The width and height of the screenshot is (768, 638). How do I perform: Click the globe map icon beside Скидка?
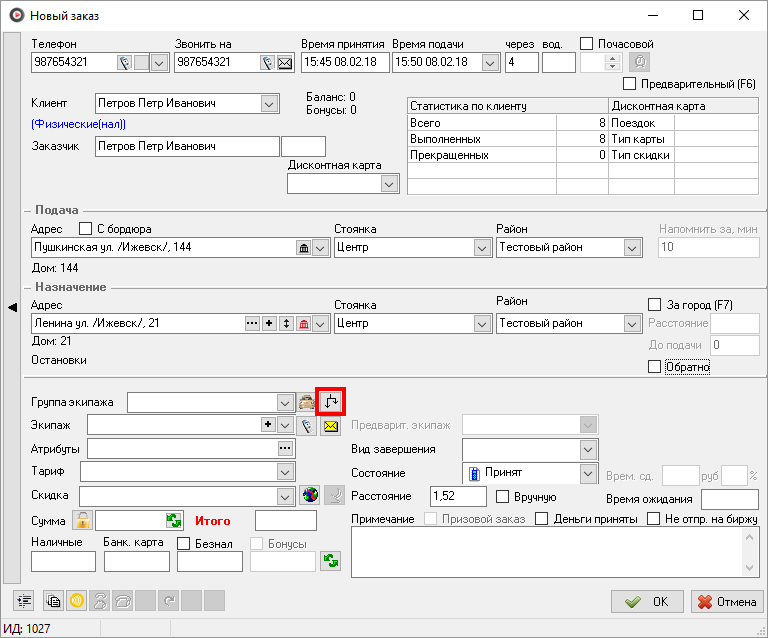click(x=310, y=495)
